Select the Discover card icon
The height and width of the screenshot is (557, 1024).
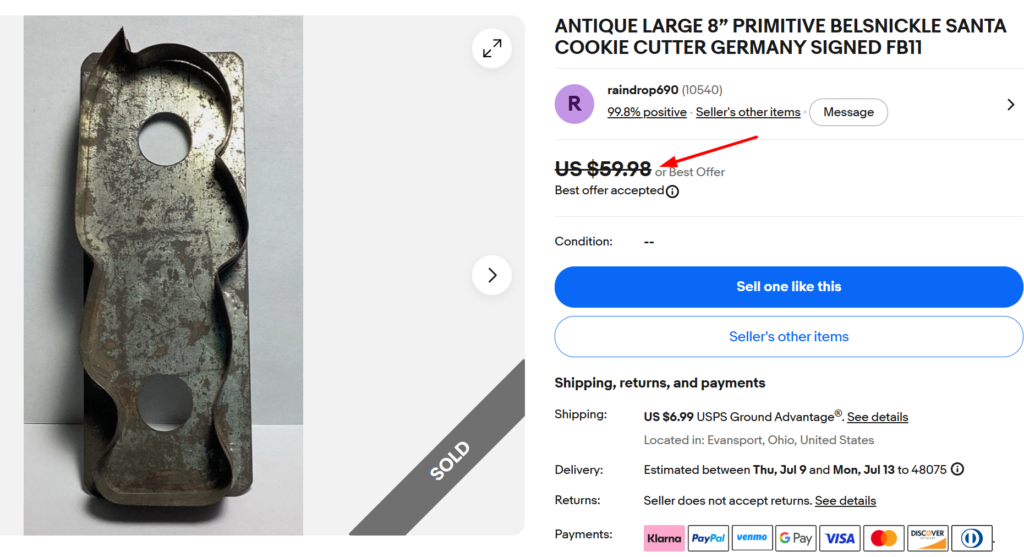coord(927,538)
